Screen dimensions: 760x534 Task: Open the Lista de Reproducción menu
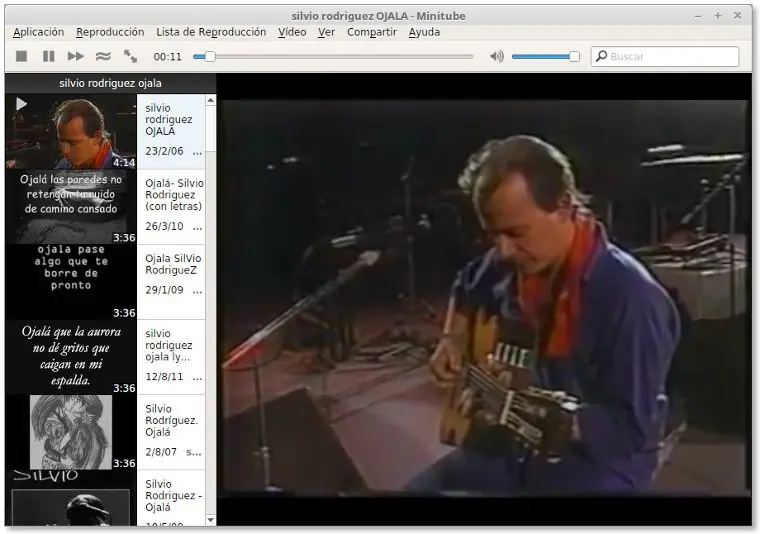[x=211, y=32]
